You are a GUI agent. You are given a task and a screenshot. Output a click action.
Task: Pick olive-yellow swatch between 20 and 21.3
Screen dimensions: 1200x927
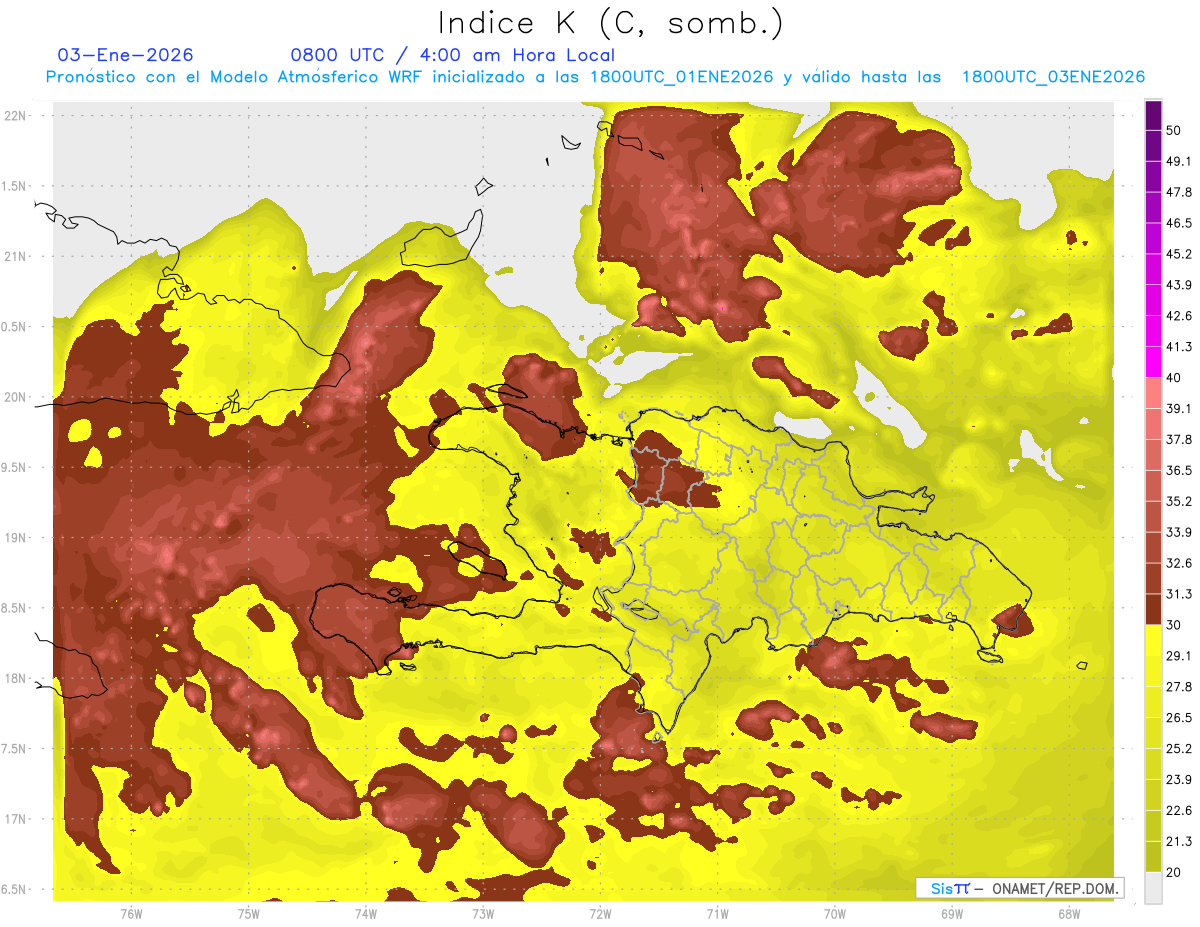(1154, 857)
